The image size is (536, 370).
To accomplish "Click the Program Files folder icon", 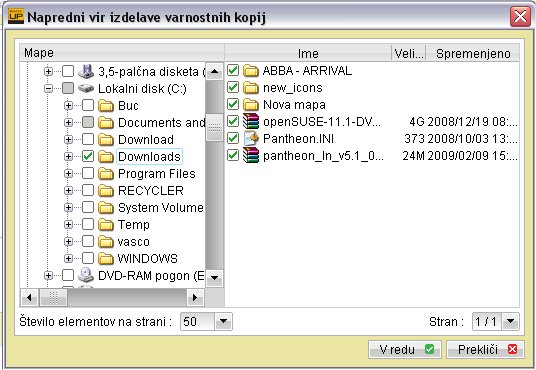I will [106, 173].
